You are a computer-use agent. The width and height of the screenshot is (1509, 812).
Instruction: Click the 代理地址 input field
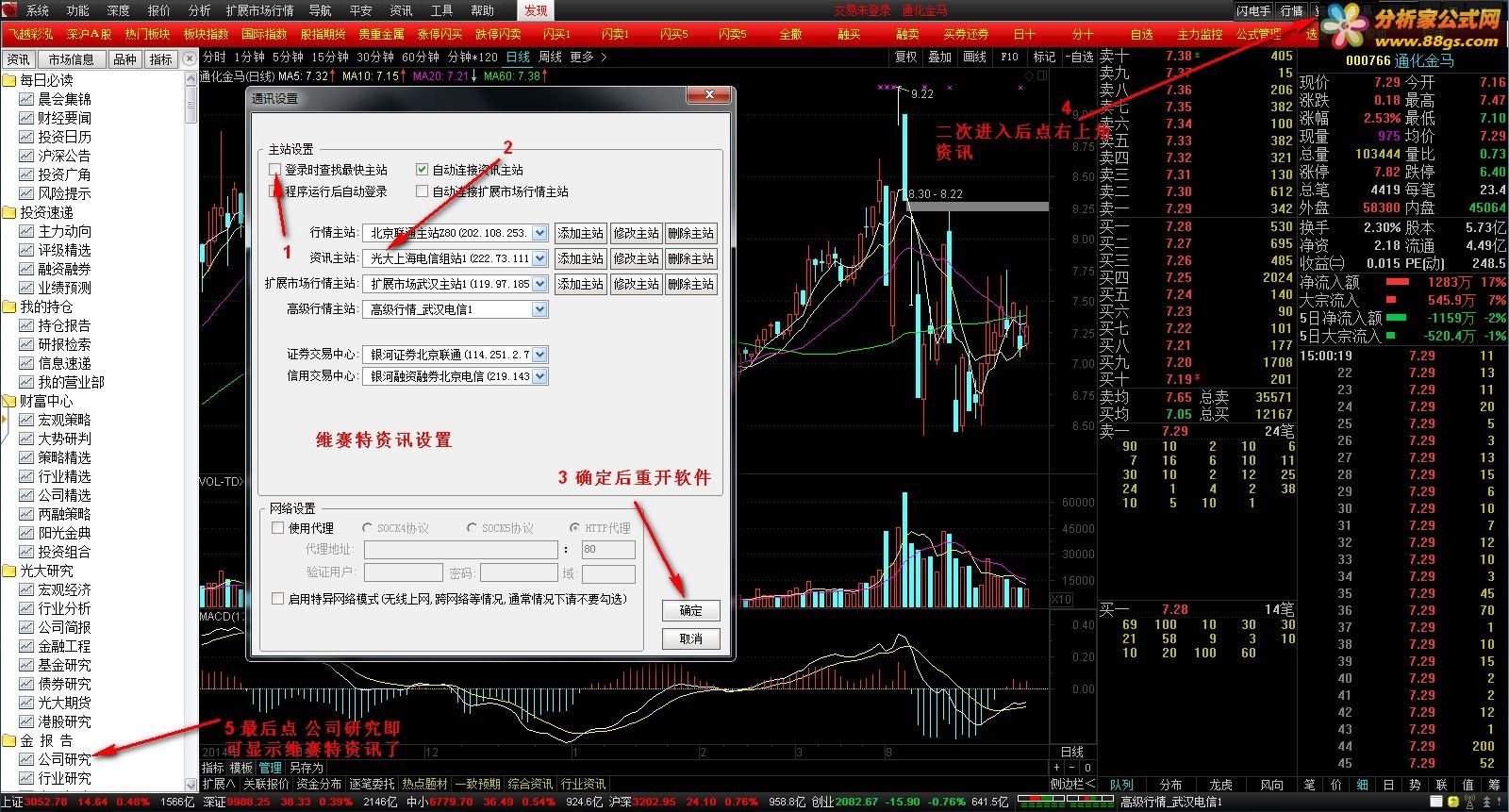click(x=460, y=549)
